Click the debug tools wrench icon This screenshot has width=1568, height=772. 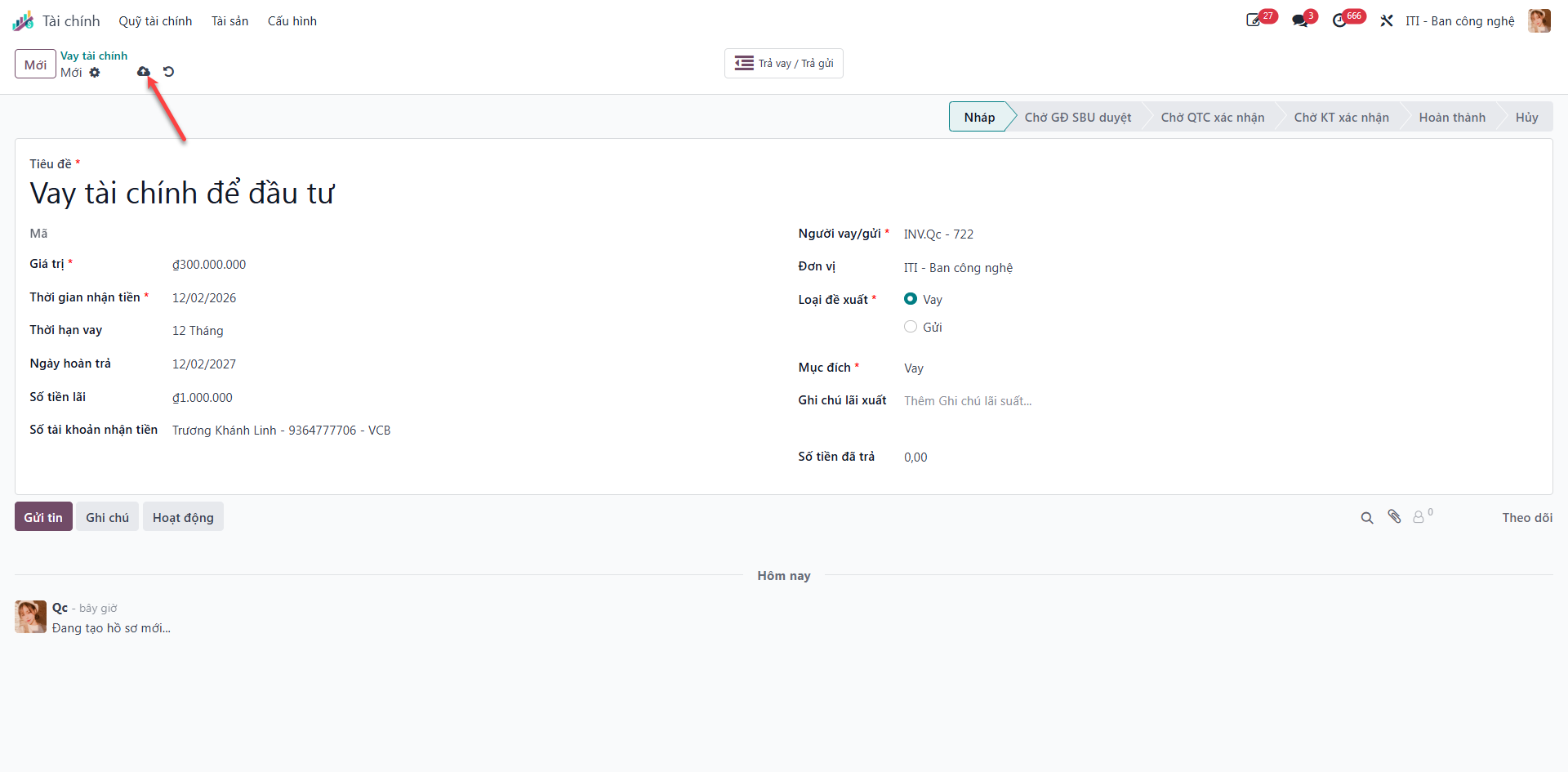1387,21
